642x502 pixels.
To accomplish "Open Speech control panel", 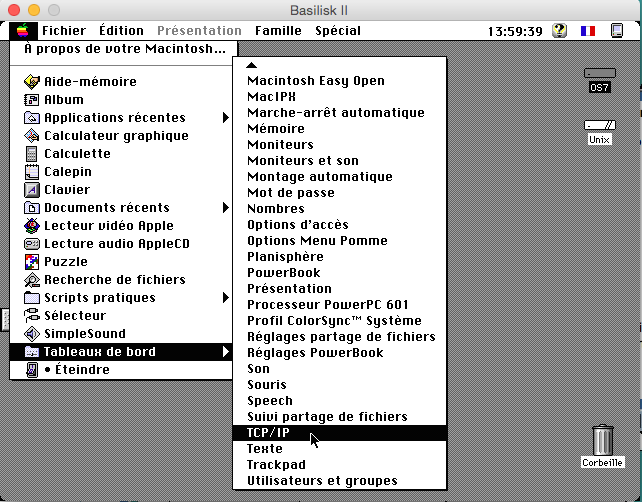I will pos(339,400).
